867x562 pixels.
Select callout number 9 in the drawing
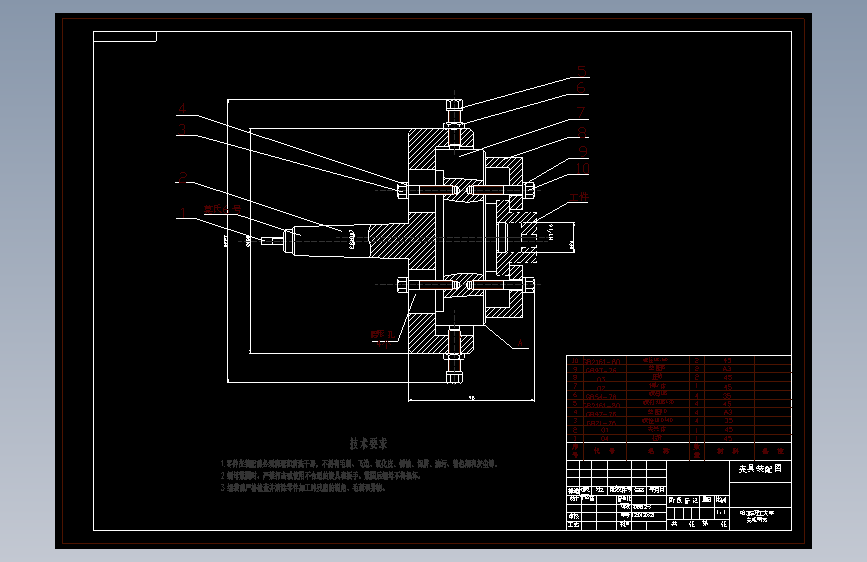point(583,150)
